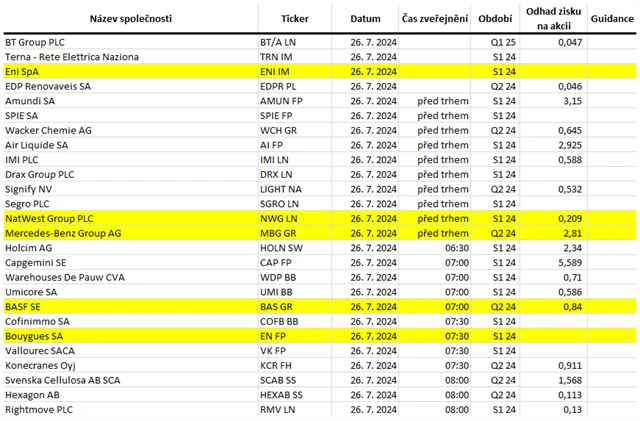Click the 'Guidance' column header
The width and height of the screenshot is (640, 421).
point(612,18)
